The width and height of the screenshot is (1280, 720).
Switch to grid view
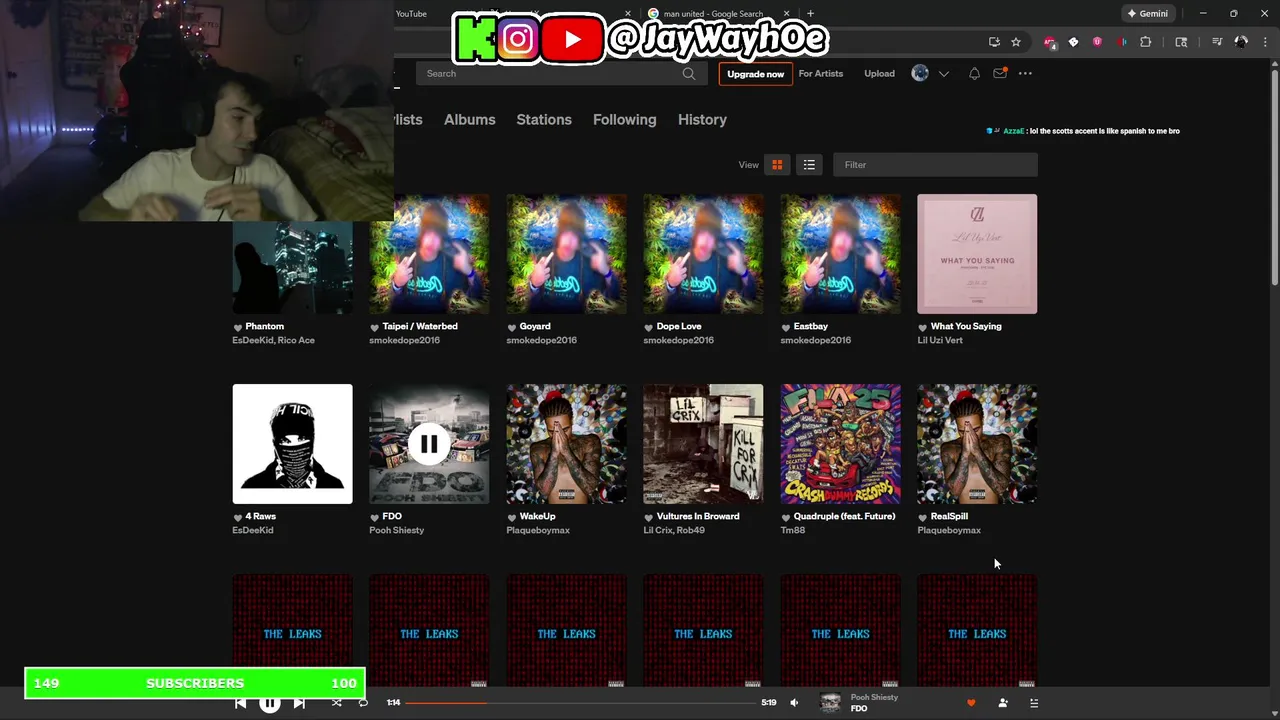pyautogui.click(x=777, y=165)
